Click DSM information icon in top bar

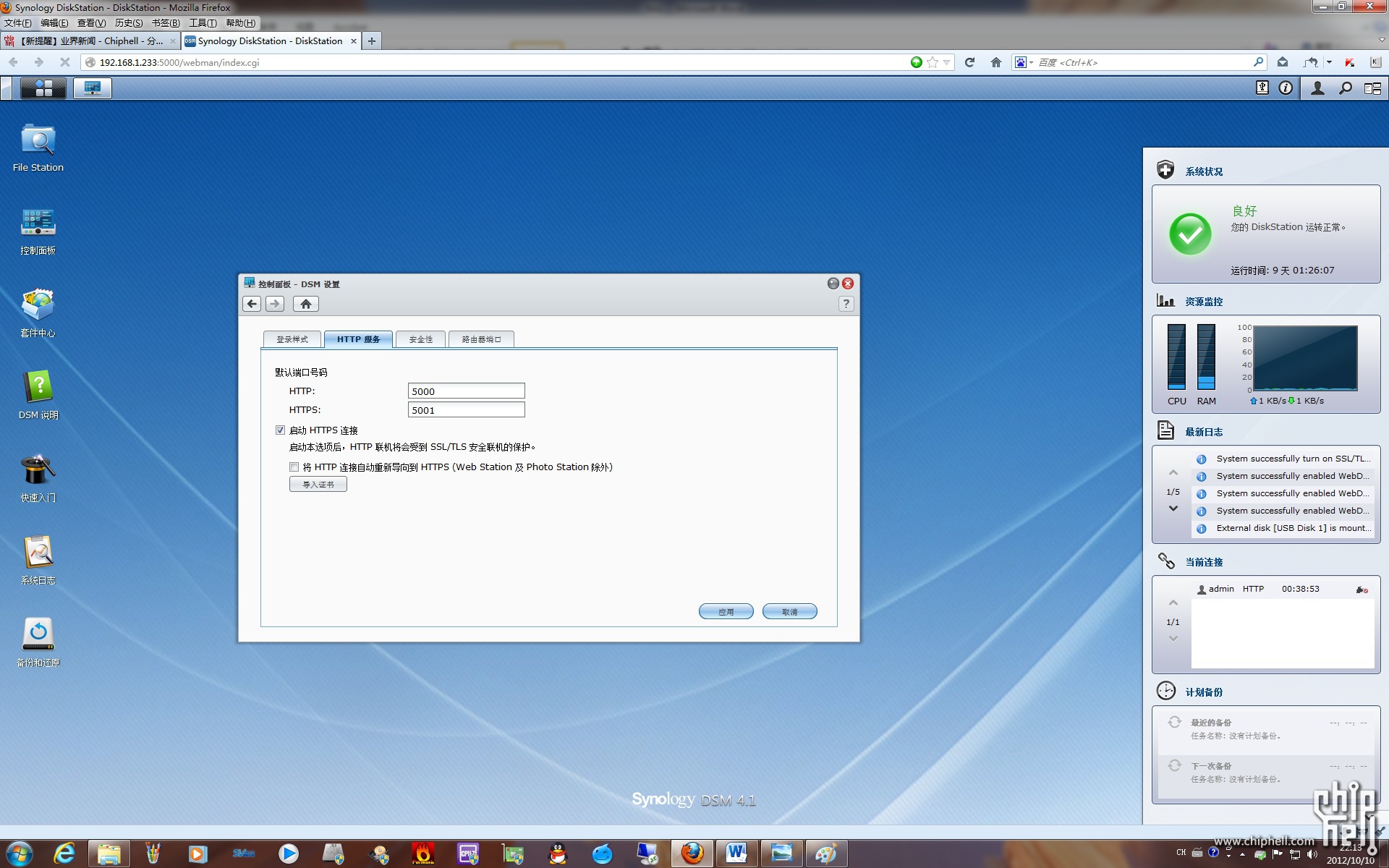click(x=1286, y=88)
